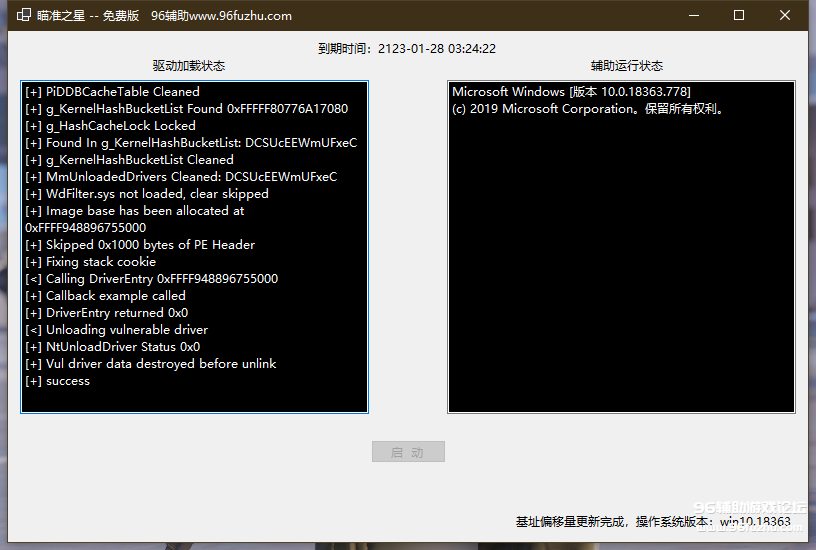This screenshot has height=550, width=816.
Task: Click the 辅助运行状态 heading
Action: [627, 66]
